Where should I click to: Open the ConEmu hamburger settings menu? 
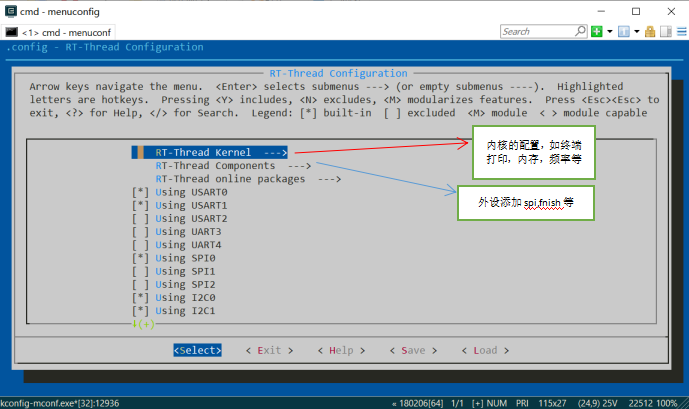point(682,32)
